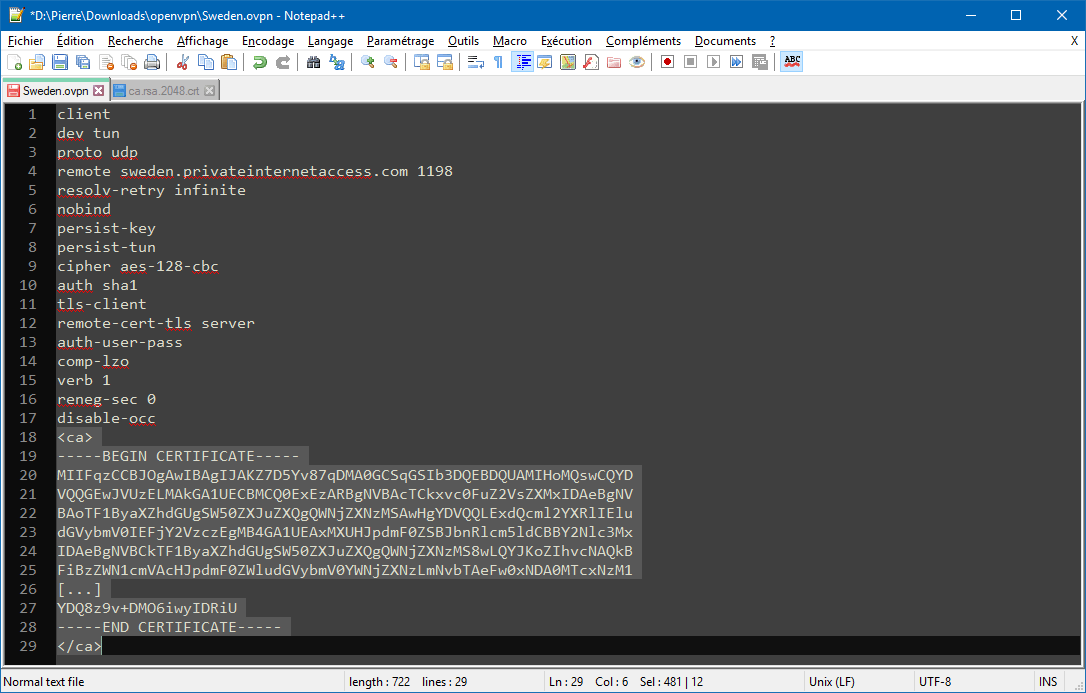Viewport: 1086px width, 693px height.
Task: Click the 'length : 722' status entry
Action: click(x=380, y=682)
